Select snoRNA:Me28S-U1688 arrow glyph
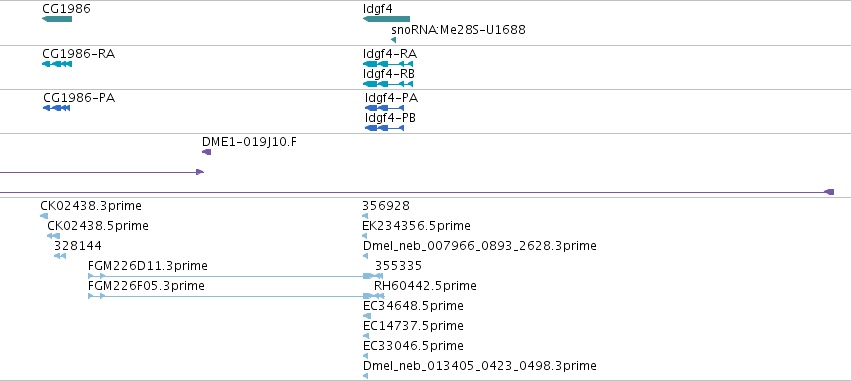The width and height of the screenshot is (851, 381). (393, 40)
